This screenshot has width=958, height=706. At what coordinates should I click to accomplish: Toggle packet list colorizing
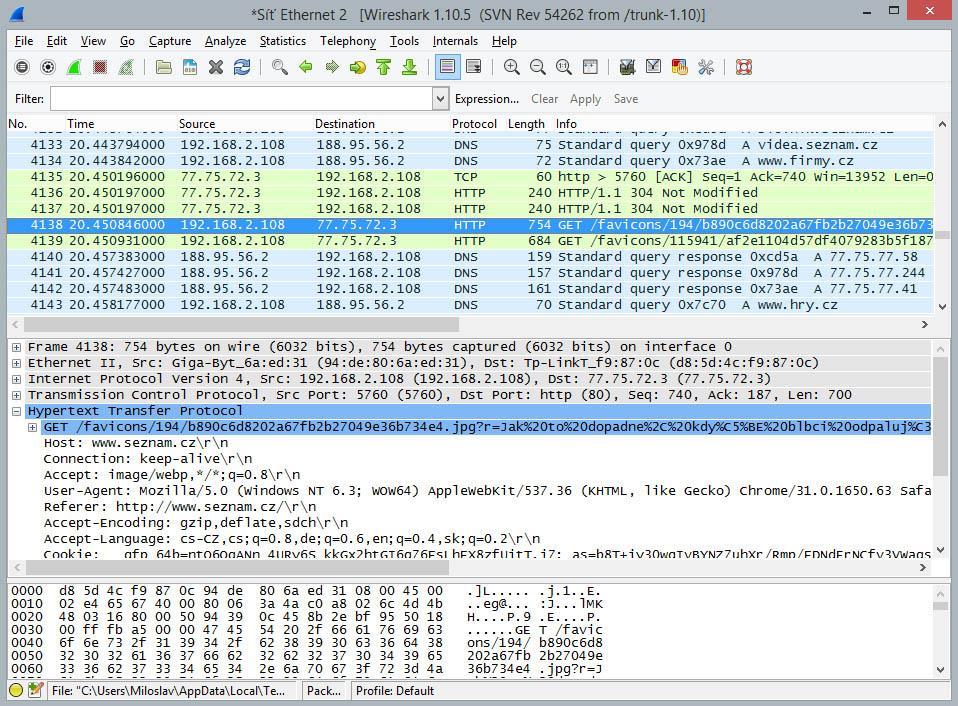[447, 67]
